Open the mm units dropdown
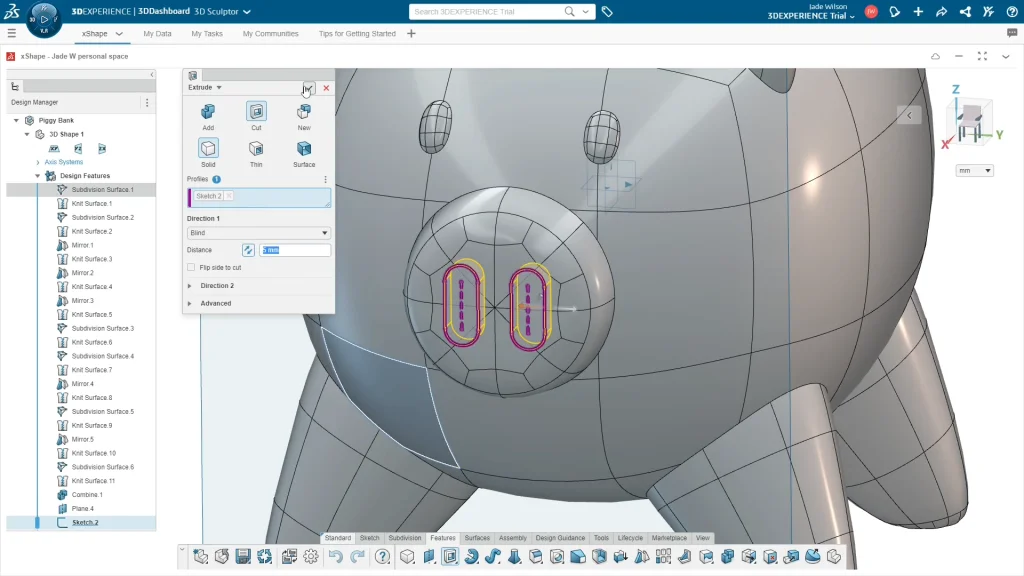Screen dimensions: 1024x576 tap(974, 171)
